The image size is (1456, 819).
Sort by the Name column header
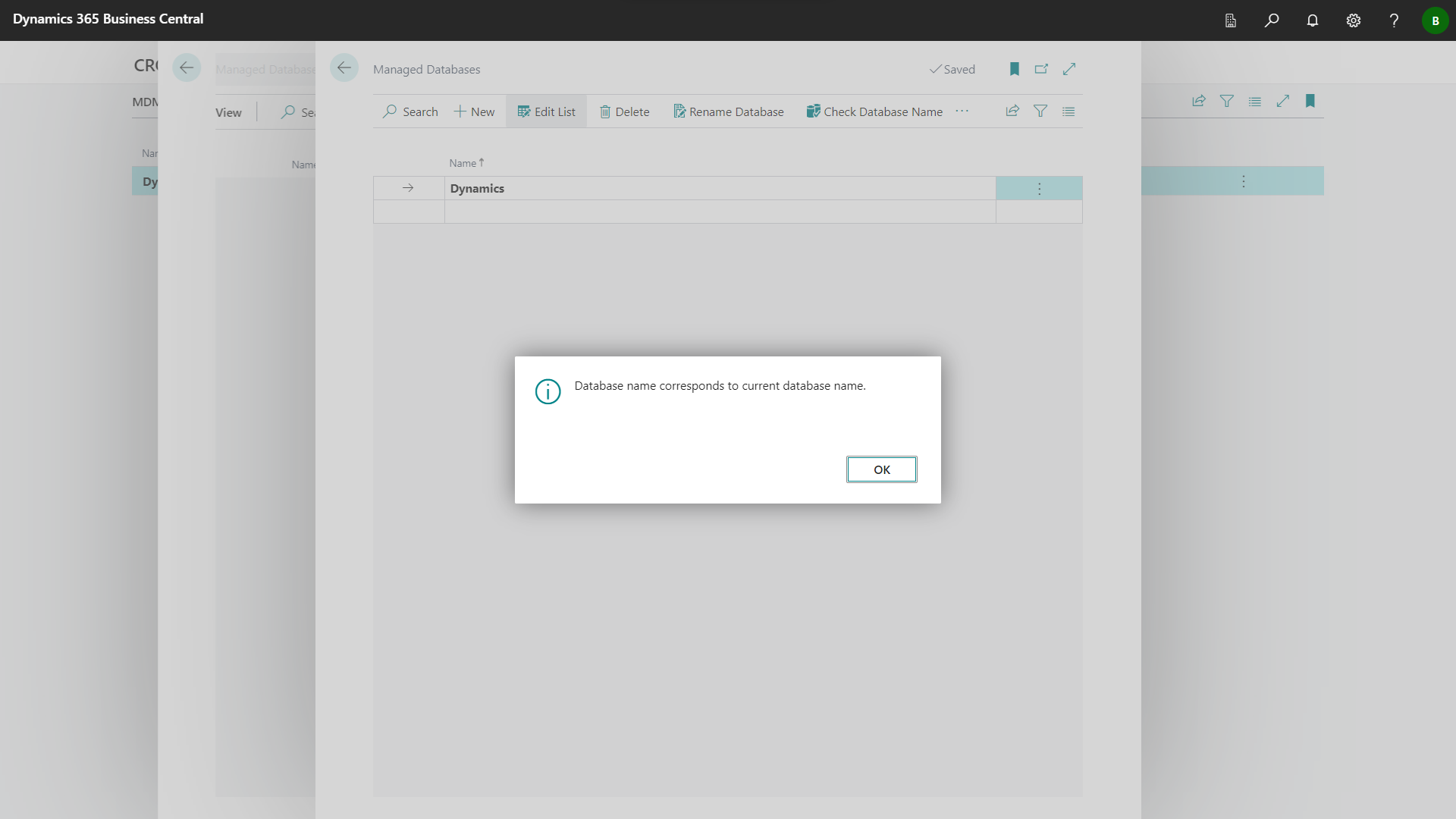pos(466,163)
